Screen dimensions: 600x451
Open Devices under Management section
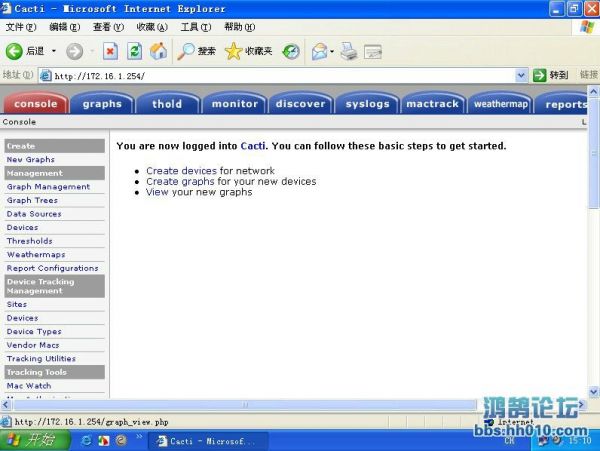[22, 228]
